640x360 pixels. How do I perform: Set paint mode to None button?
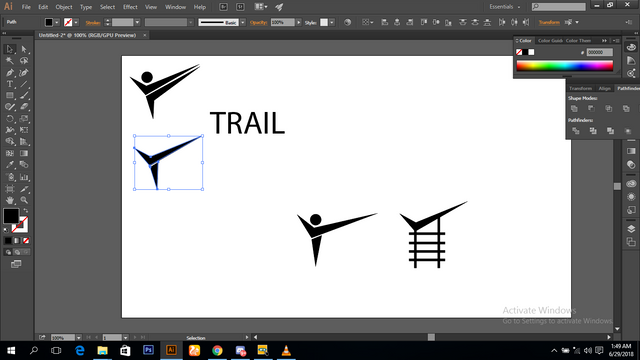[x=26, y=241]
